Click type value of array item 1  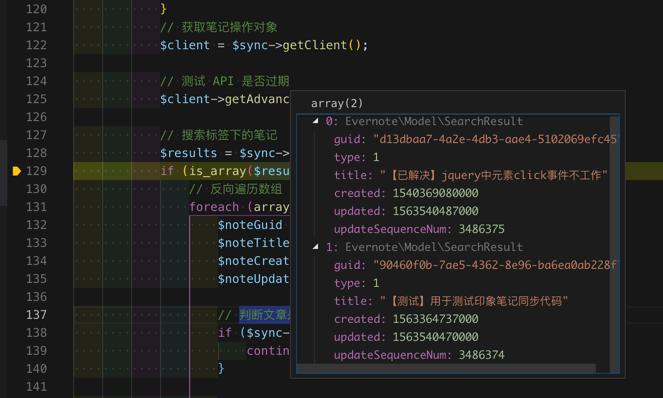(376, 283)
